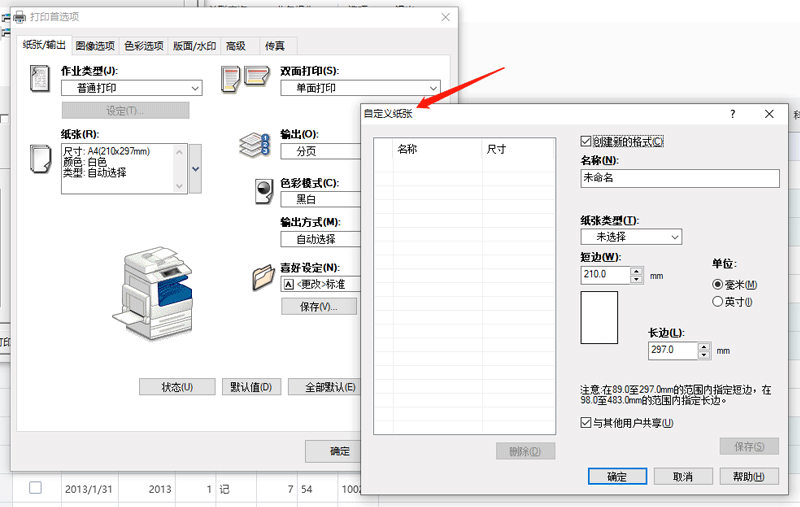Close the 打印首选项 window
The width and height of the screenshot is (800, 507).
[445, 17]
